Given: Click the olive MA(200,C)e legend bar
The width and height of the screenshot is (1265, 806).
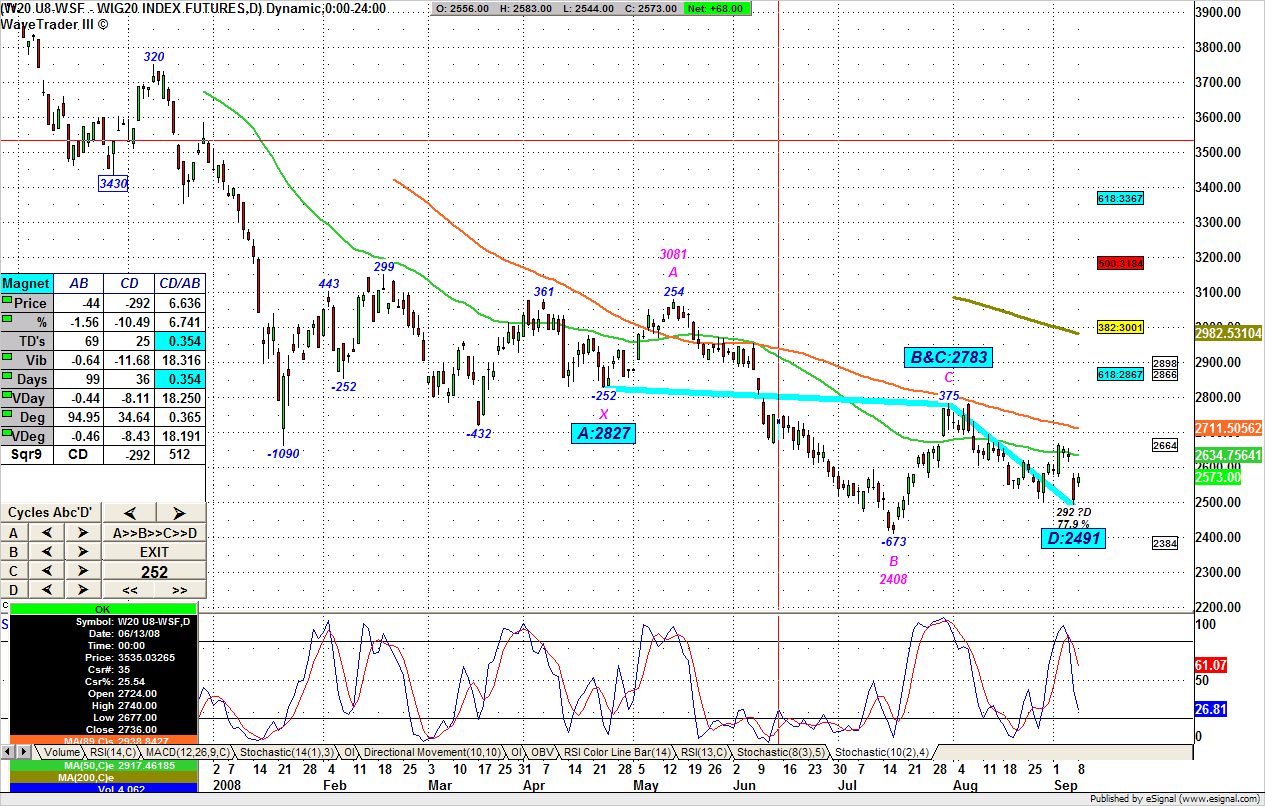Looking at the screenshot, I should tap(103, 777).
